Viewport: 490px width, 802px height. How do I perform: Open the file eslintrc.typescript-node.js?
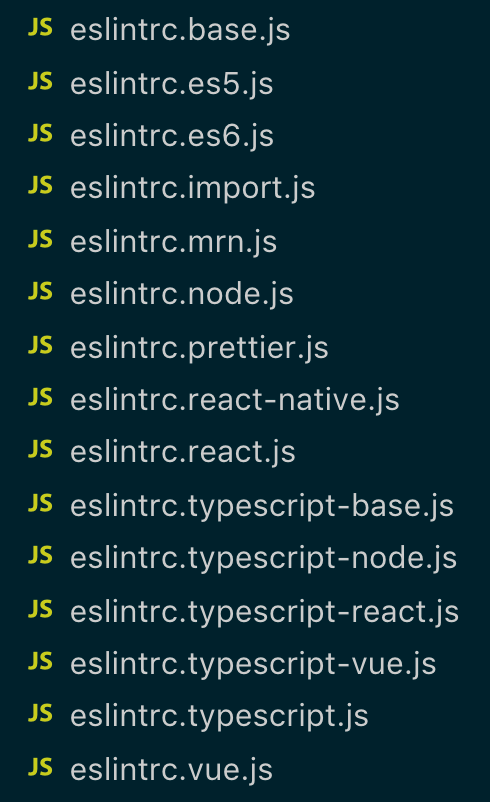click(263, 559)
